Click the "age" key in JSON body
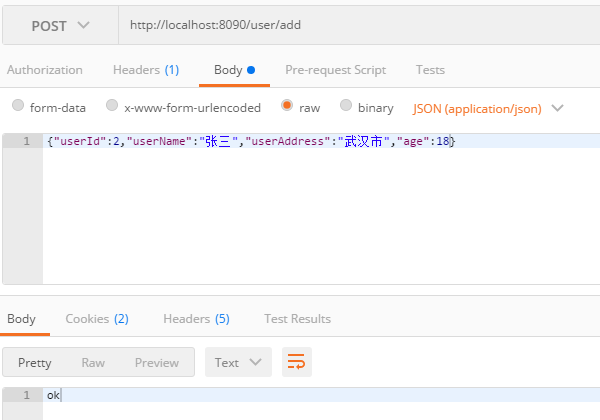Viewport: 600px width, 420px height. click(x=412, y=142)
